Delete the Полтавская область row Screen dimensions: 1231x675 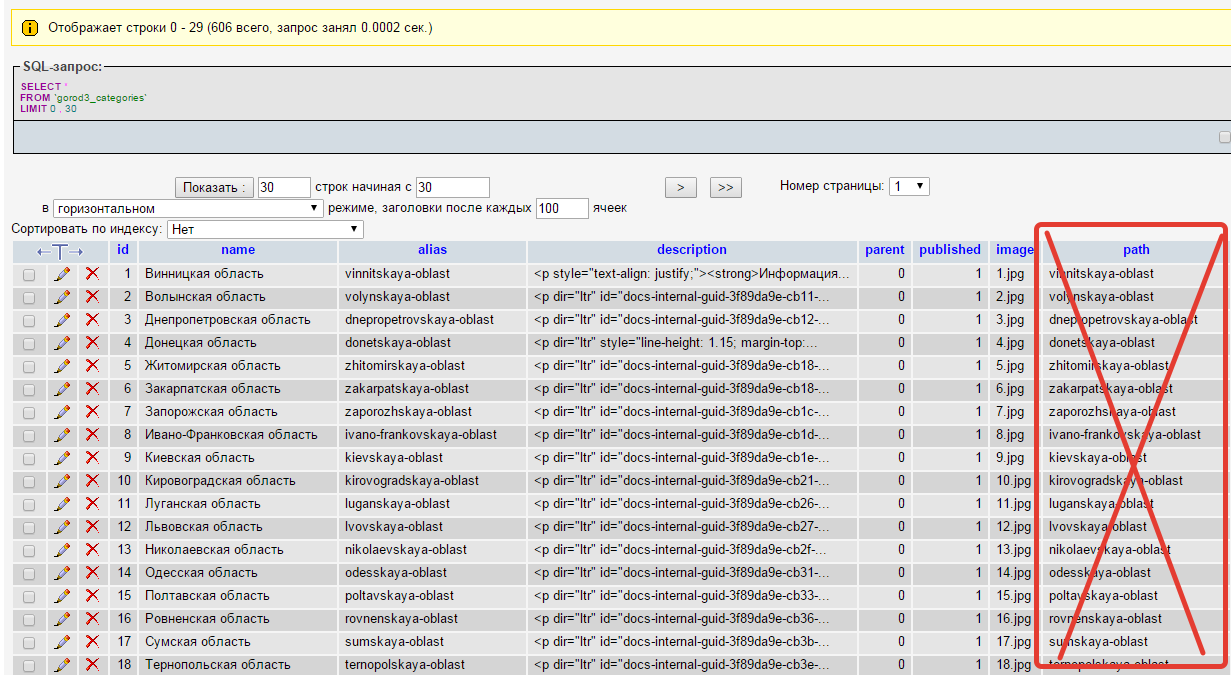tap(93, 596)
